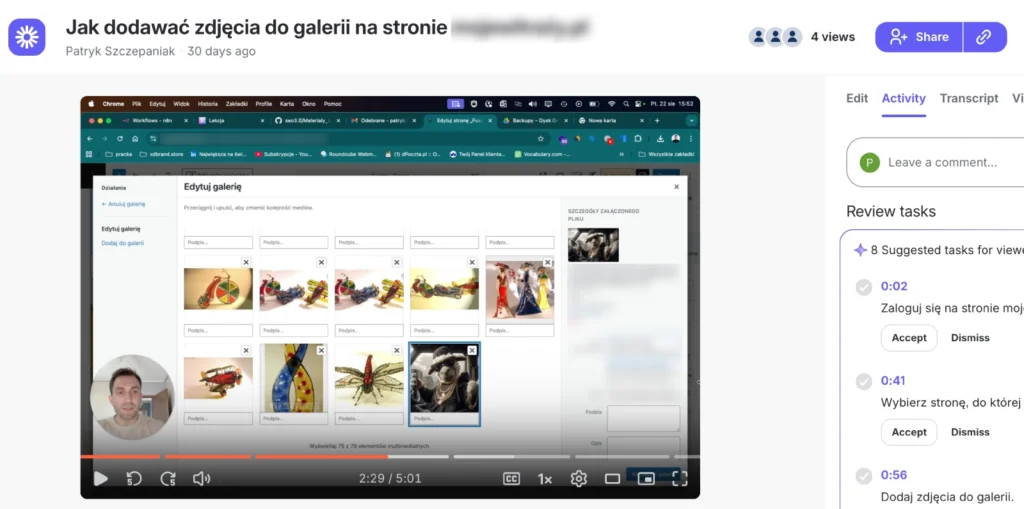Open Wszystkie zakładki bookmarks folder
The image size is (1024, 509).
667,154
